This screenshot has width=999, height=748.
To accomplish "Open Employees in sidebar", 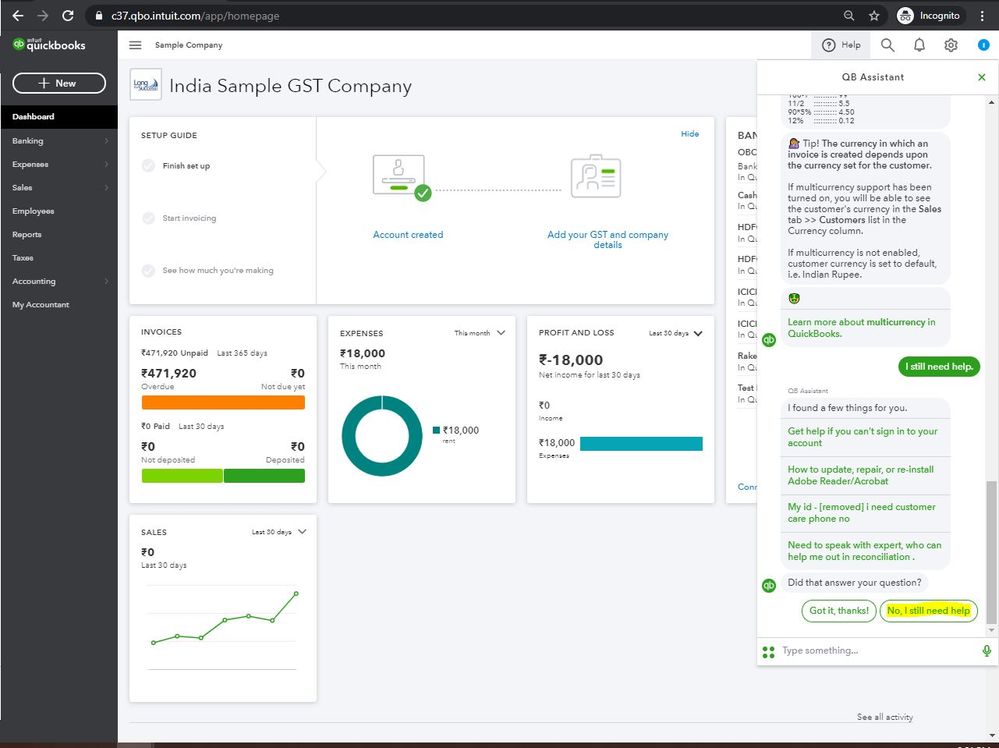I will click(33, 211).
